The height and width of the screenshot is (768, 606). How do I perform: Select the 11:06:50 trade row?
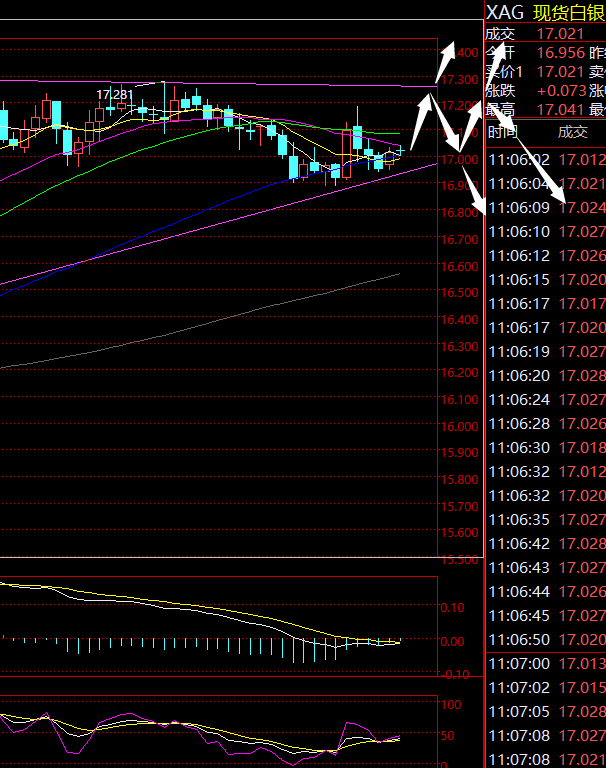pyautogui.click(x=545, y=640)
